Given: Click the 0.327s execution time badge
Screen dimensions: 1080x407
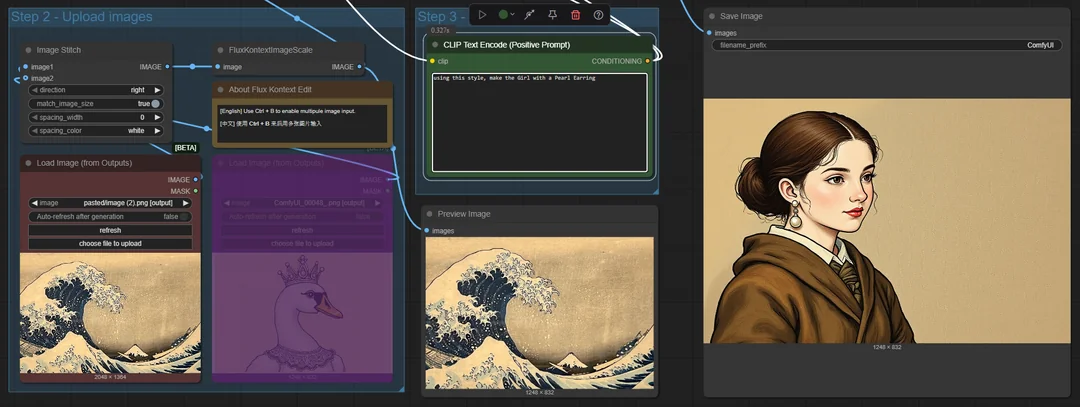Looking at the screenshot, I should coord(440,30).
